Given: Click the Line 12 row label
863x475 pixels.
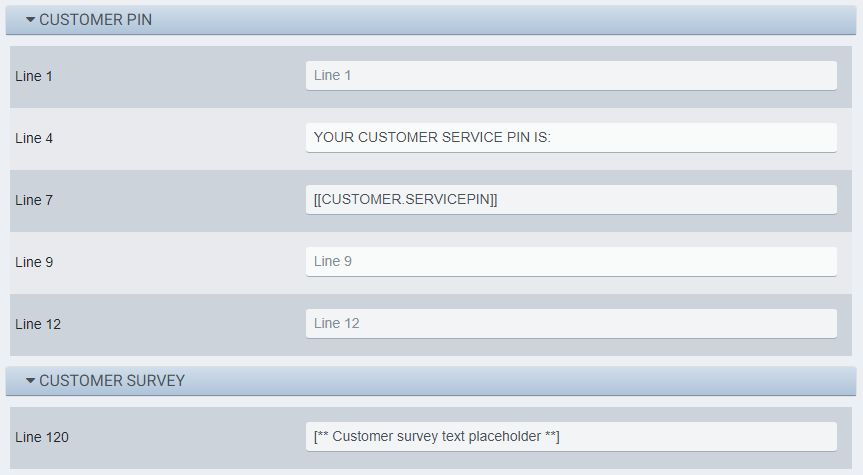Looking at the screenshot, I should (x=38, y=324).
